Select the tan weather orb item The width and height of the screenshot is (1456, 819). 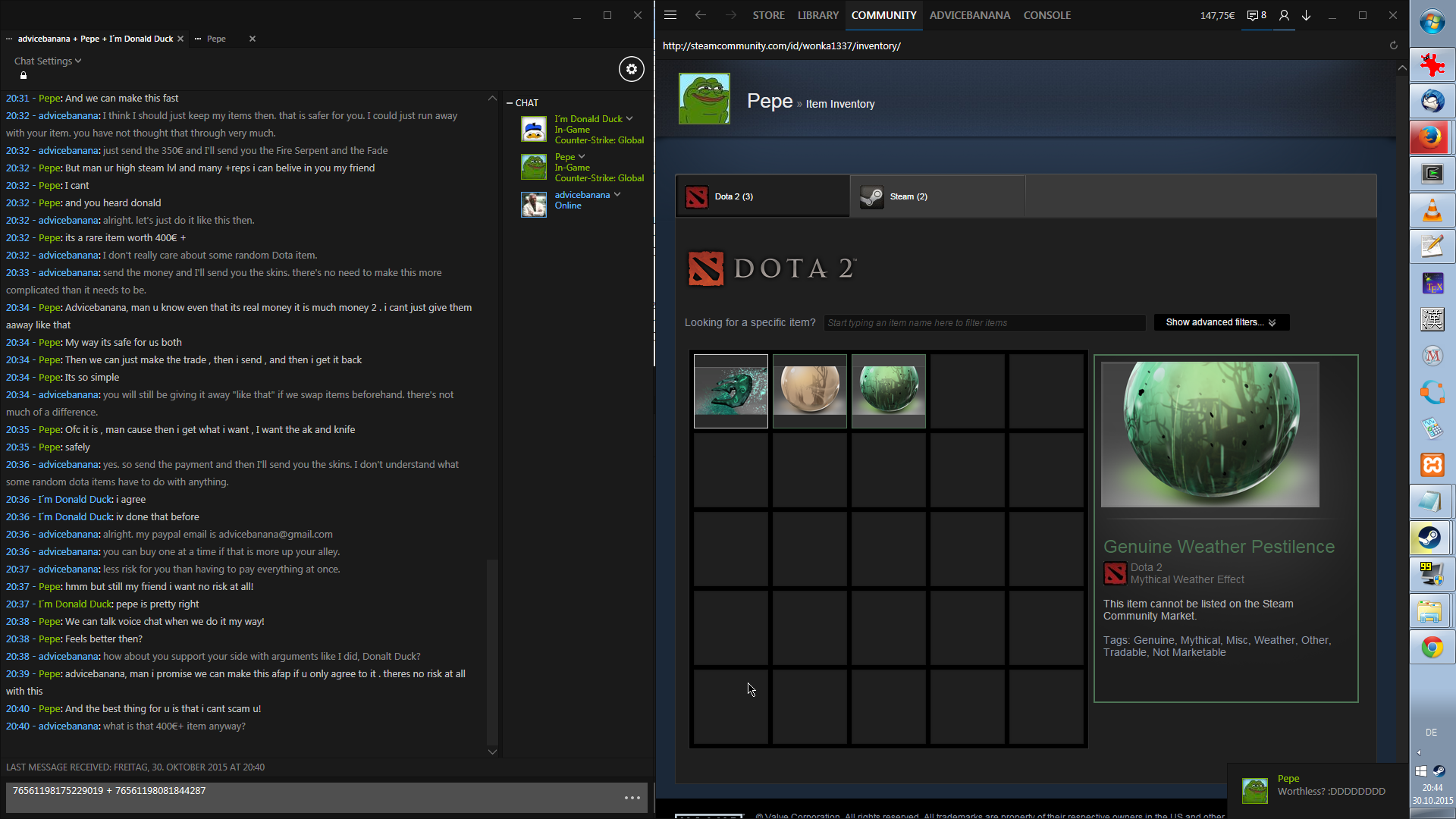click(x=809, y=391)
